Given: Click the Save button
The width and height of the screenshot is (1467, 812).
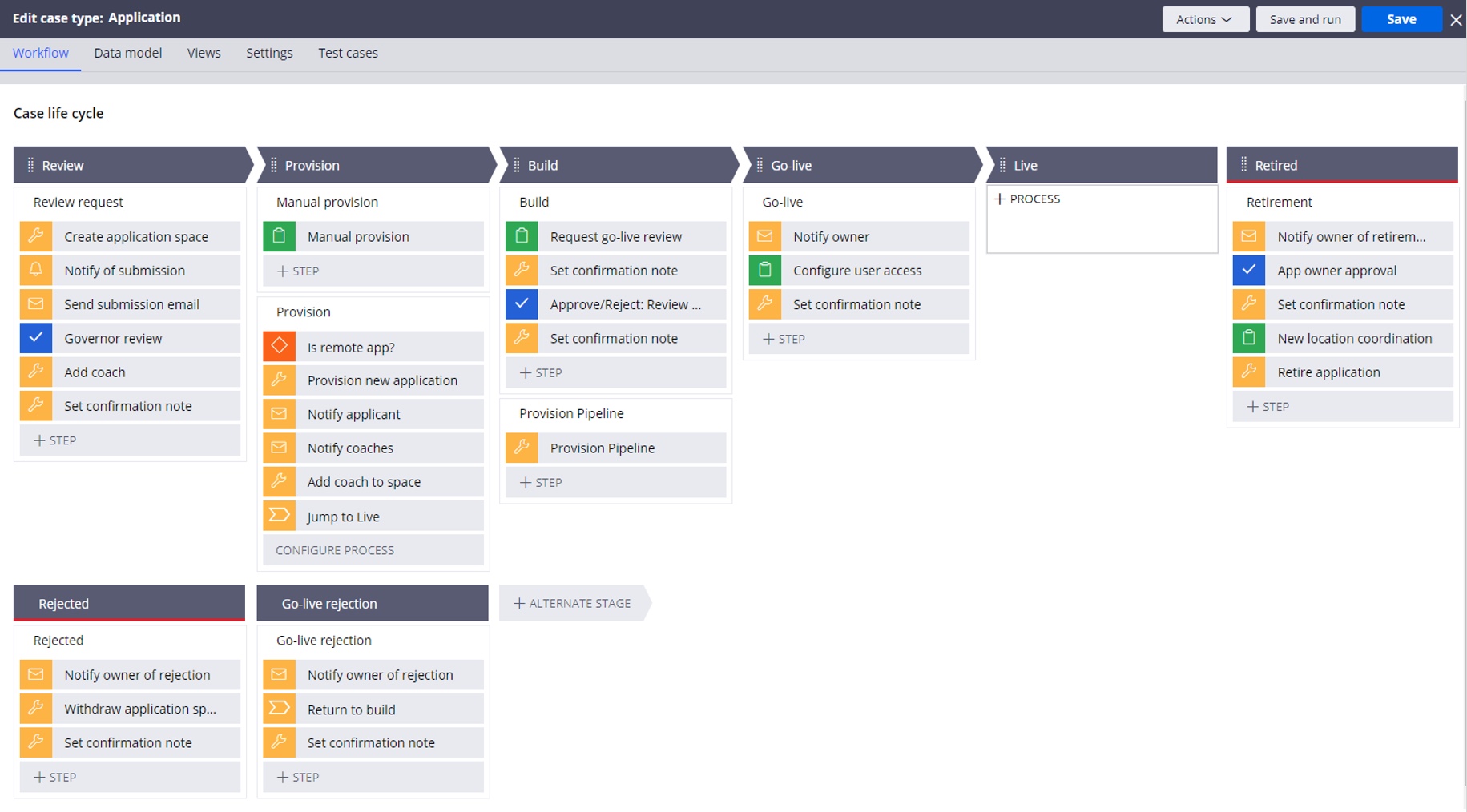Looking at the screenshot, I should [x=1401, y=19].
